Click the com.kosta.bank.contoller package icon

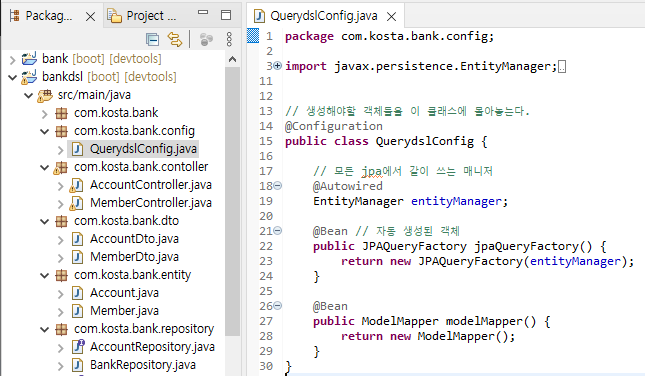[x=60, y=167]
